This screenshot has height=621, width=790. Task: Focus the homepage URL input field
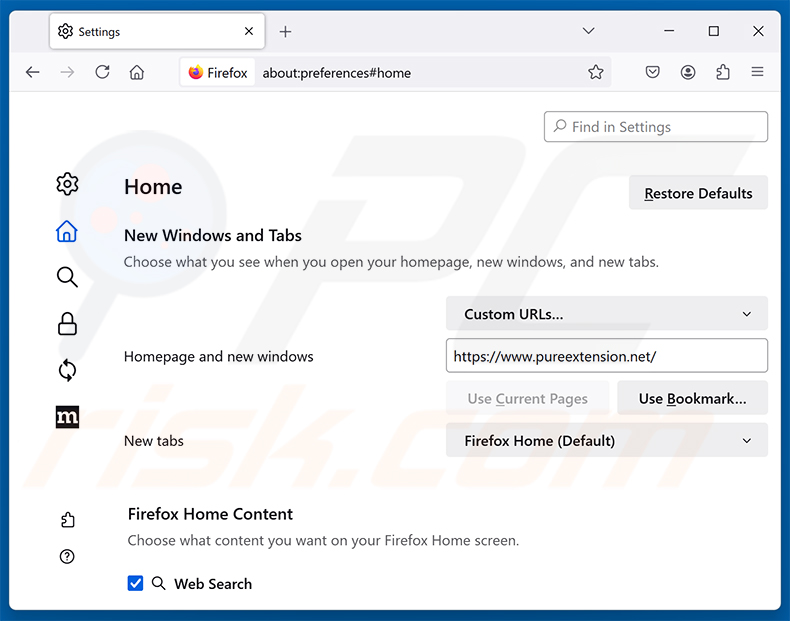[607, 356]
